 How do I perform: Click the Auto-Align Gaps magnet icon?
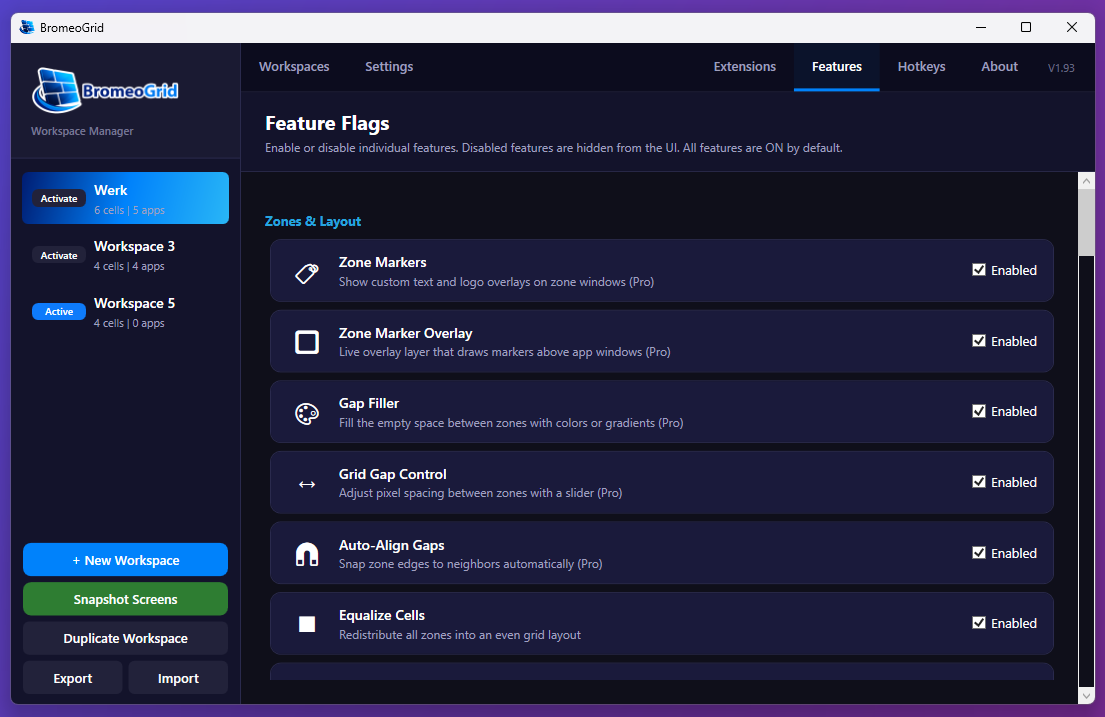coord(306,552)
